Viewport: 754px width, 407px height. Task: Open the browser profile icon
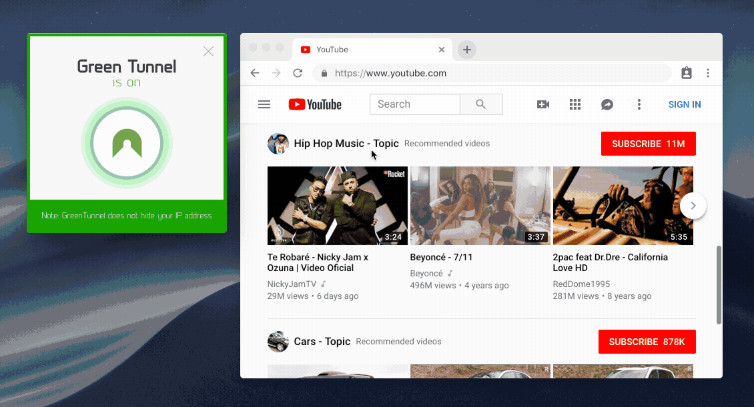click(x=686, y=73)
